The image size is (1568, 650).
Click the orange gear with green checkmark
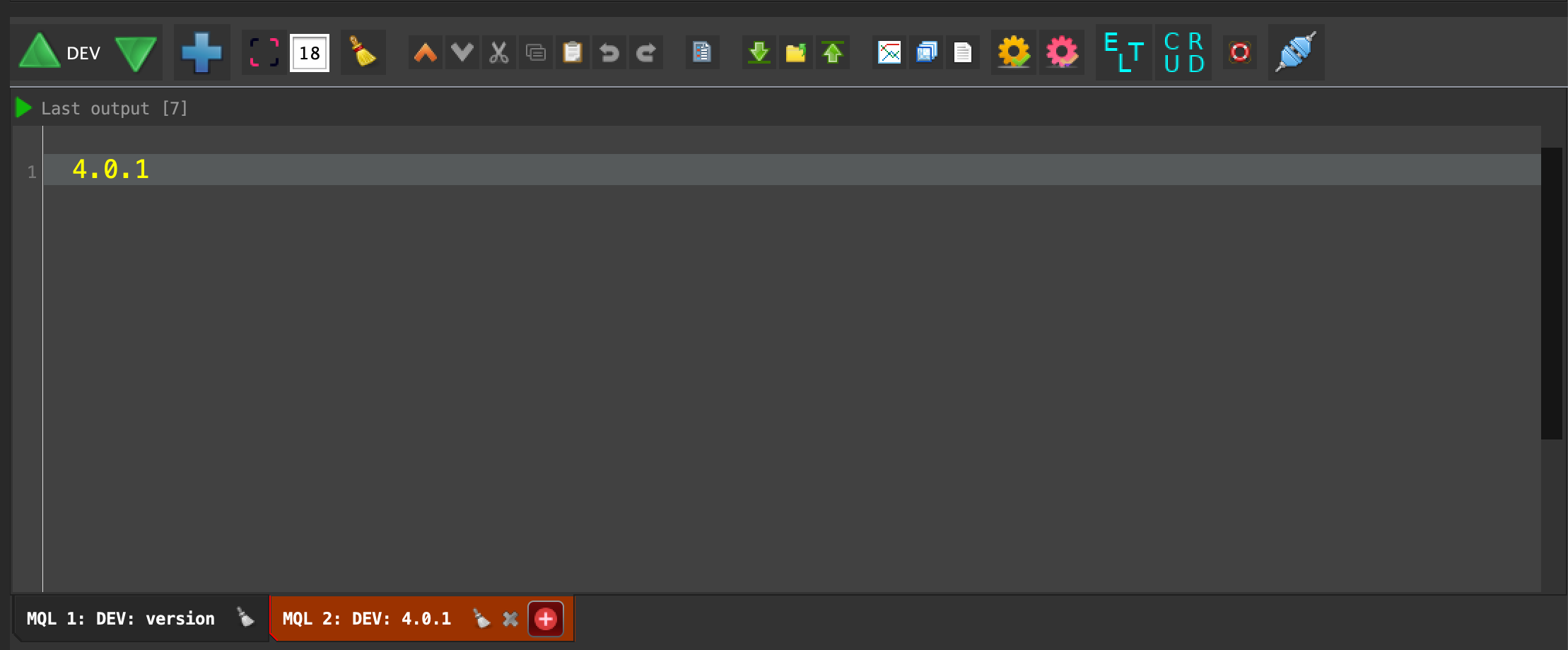point(1013,52)
